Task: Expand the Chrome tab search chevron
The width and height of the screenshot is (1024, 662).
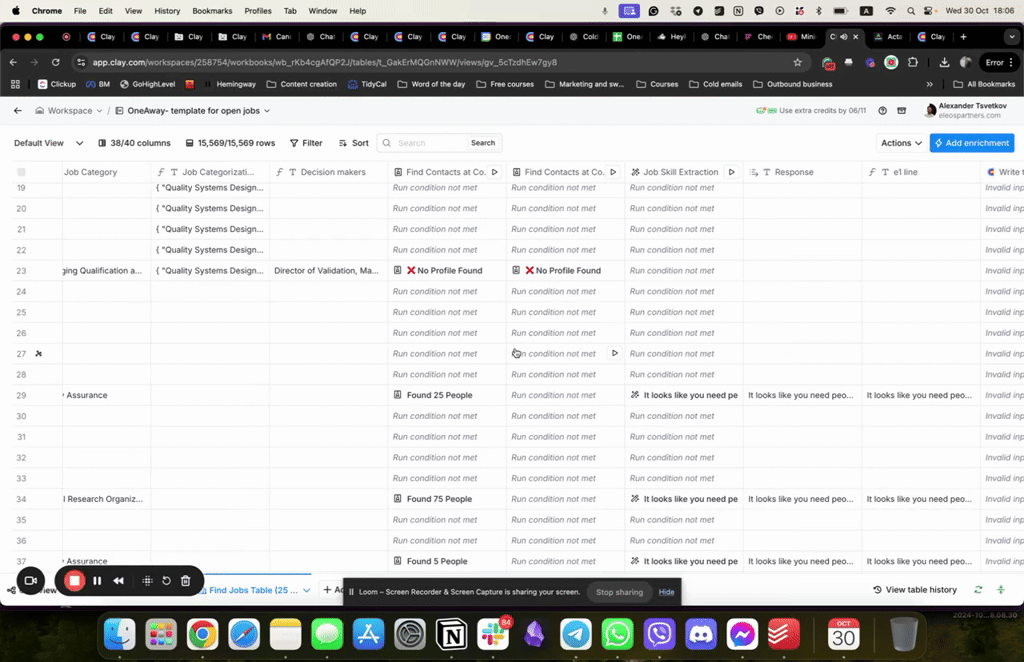Action: pyautogui.click(x=1011, y=37)
